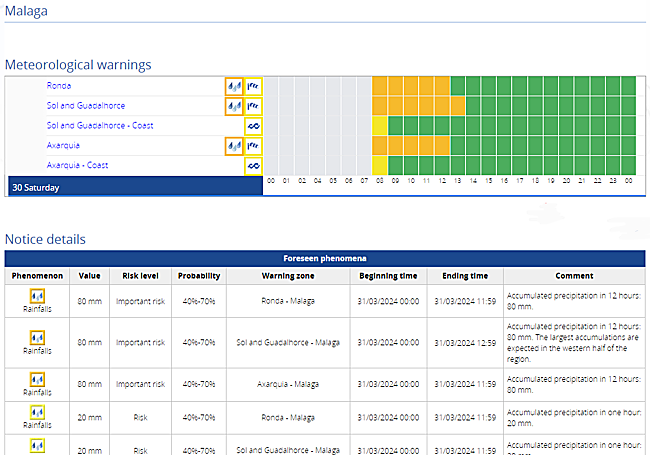Click the coastal waves icon for Sol and Guadalhorce - Coast
This screenshot has height=455, width=650.
254,126
